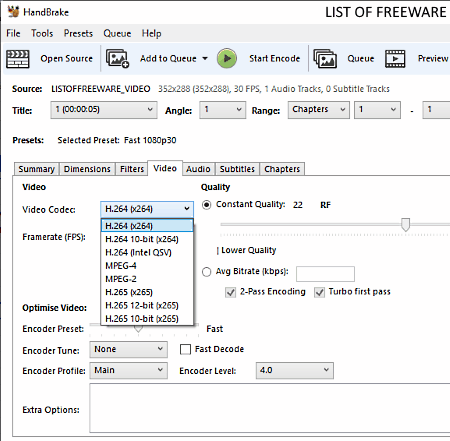Switch to the Audio tab
The height and width of the screenshot is (441, 450).
click(198, 169)
